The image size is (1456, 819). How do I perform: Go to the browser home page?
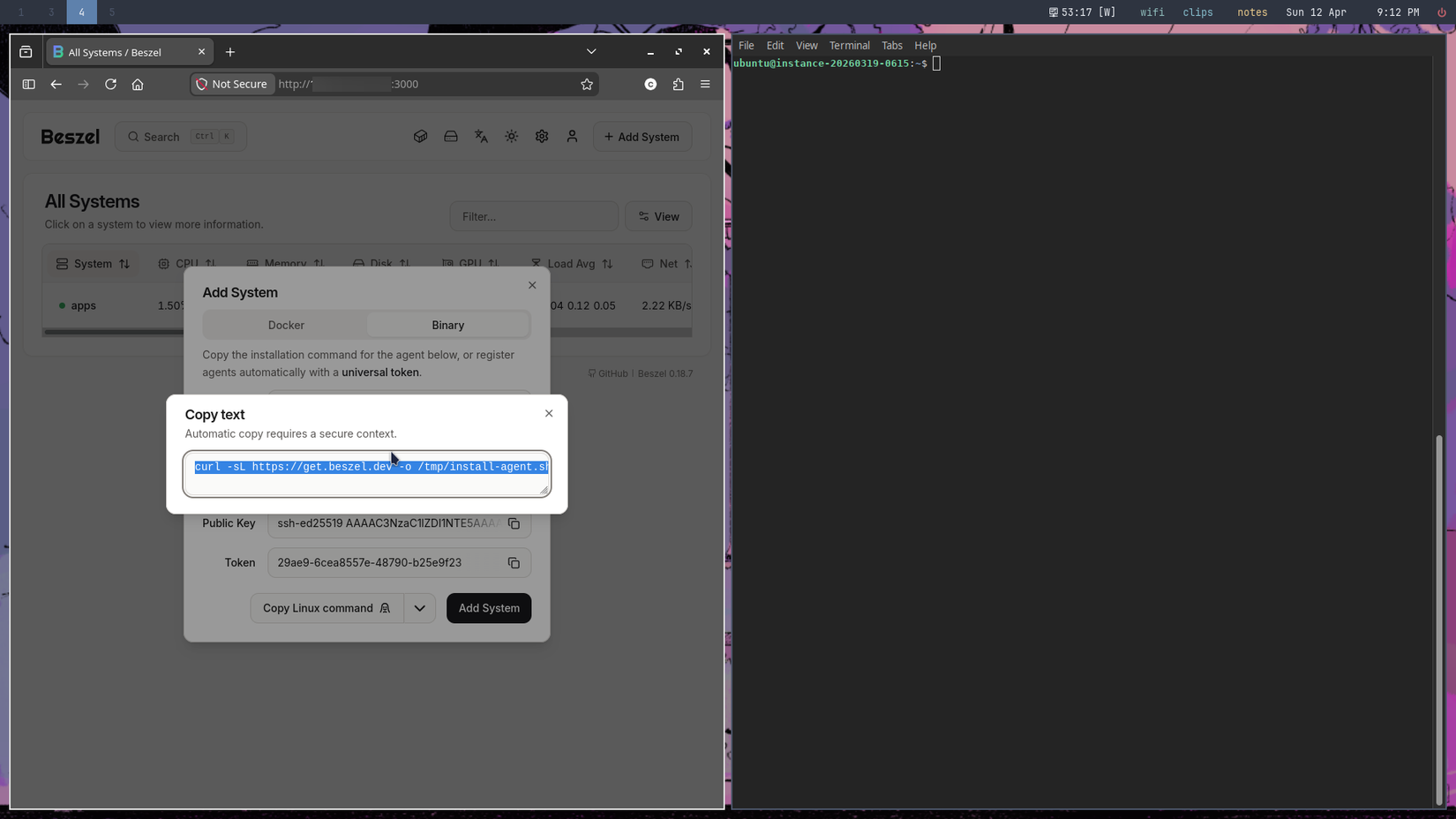click(x=138, y=84)
